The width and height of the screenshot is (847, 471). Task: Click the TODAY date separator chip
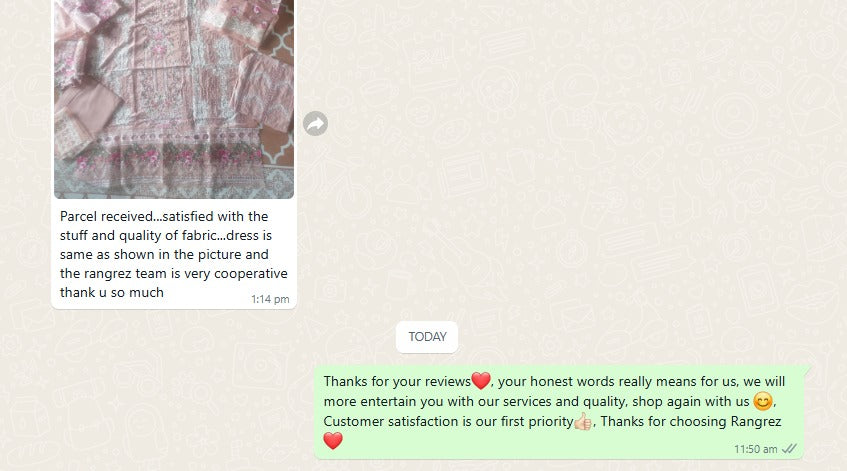(x=427, y=337)
